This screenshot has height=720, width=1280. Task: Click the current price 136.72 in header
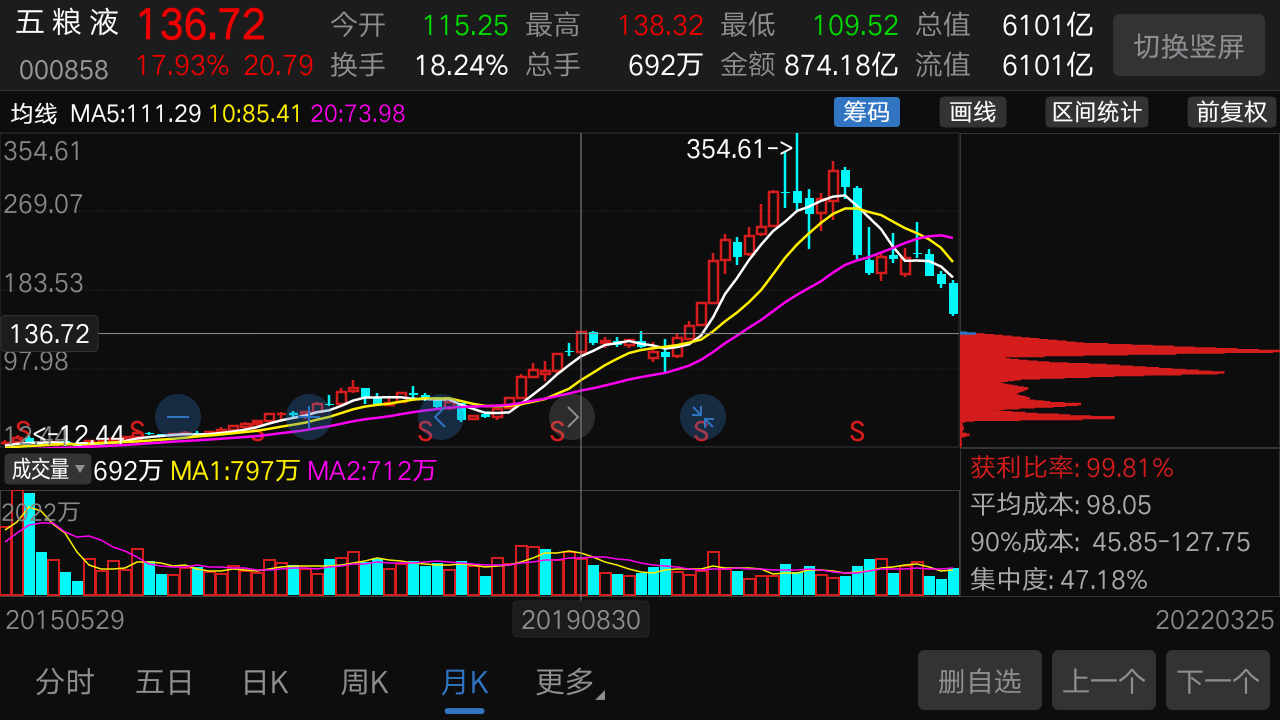(201, 25)
